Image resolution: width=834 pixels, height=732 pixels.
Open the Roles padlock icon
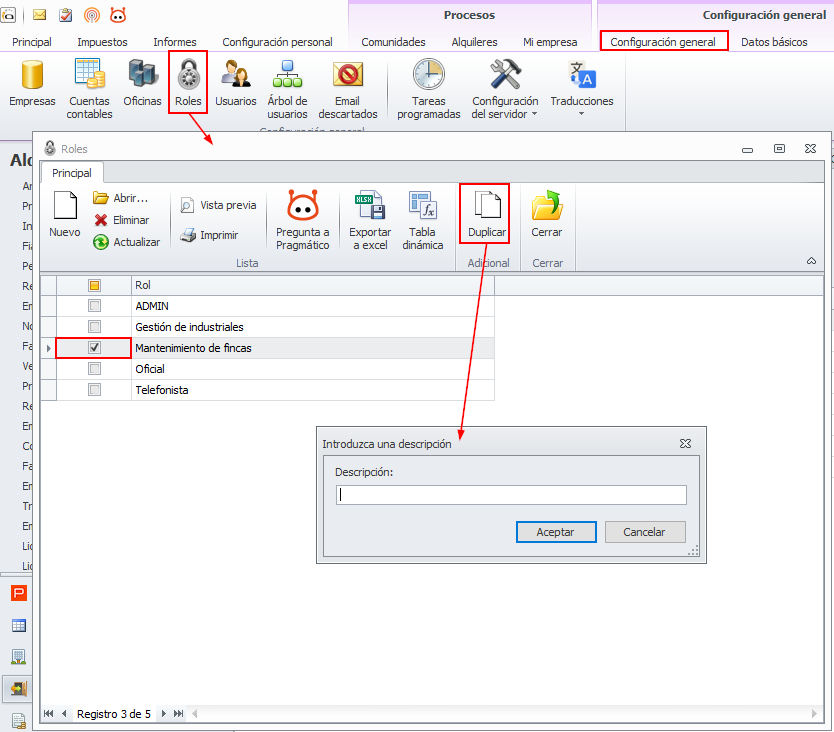188,74
